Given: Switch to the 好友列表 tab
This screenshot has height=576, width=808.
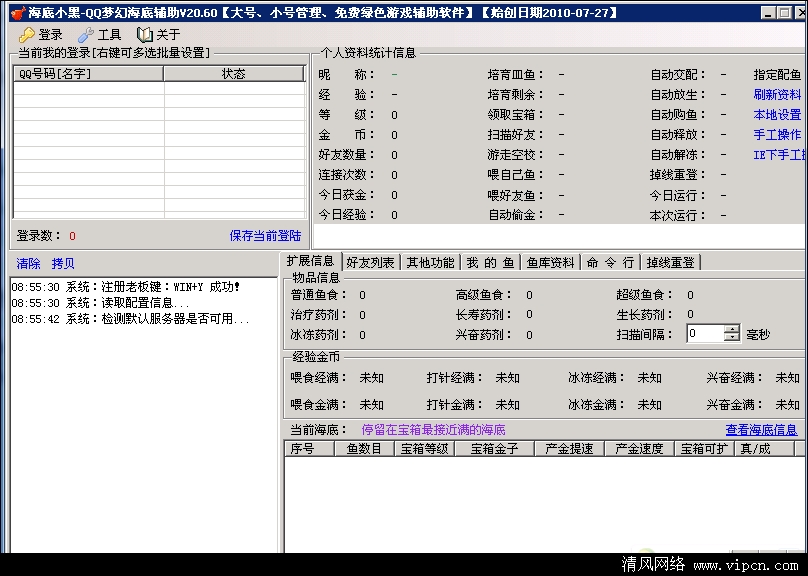Looking at the screenshot, I should tap(369, 262).
